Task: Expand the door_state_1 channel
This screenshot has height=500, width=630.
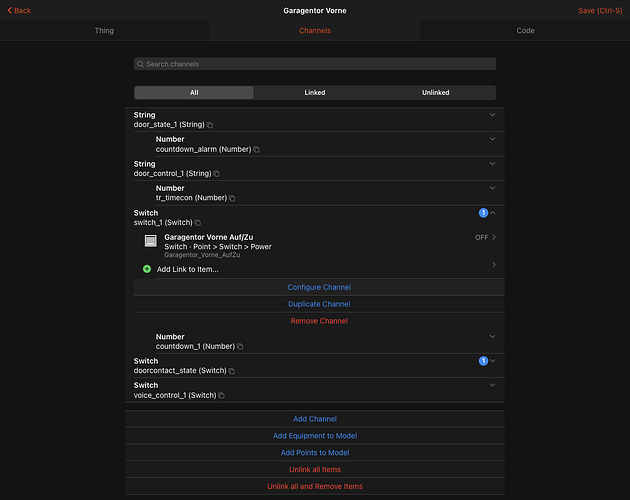Action: [492, 115]
